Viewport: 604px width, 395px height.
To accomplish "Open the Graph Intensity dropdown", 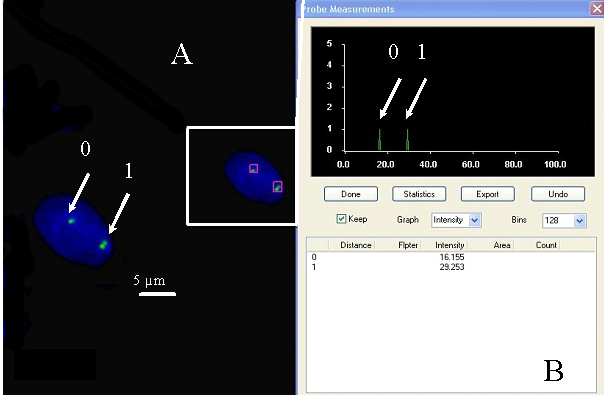I will tap(456, 220).
